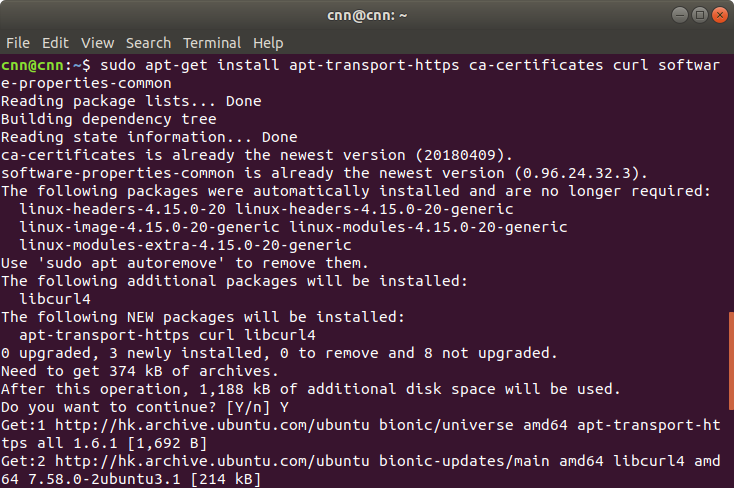Click the 'cnn@cnn' prompt text
Image resolution: width=734 pixels, height=488 pixels.
[x=32, y=65]
